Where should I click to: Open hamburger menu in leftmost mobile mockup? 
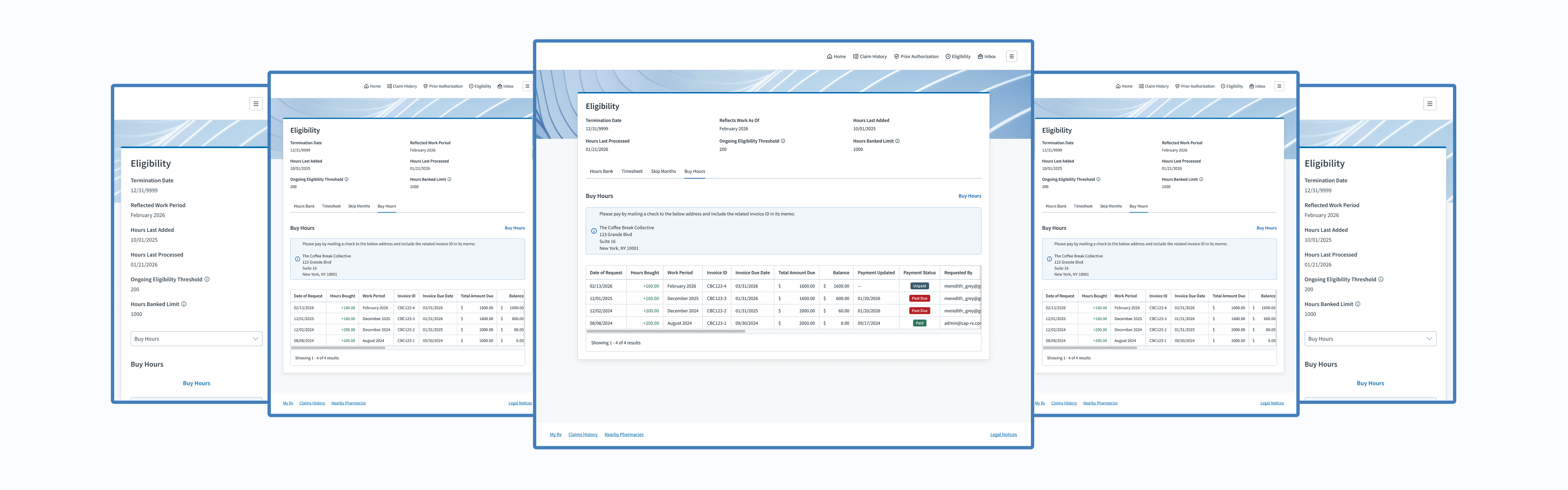click(x=256, y=104)
